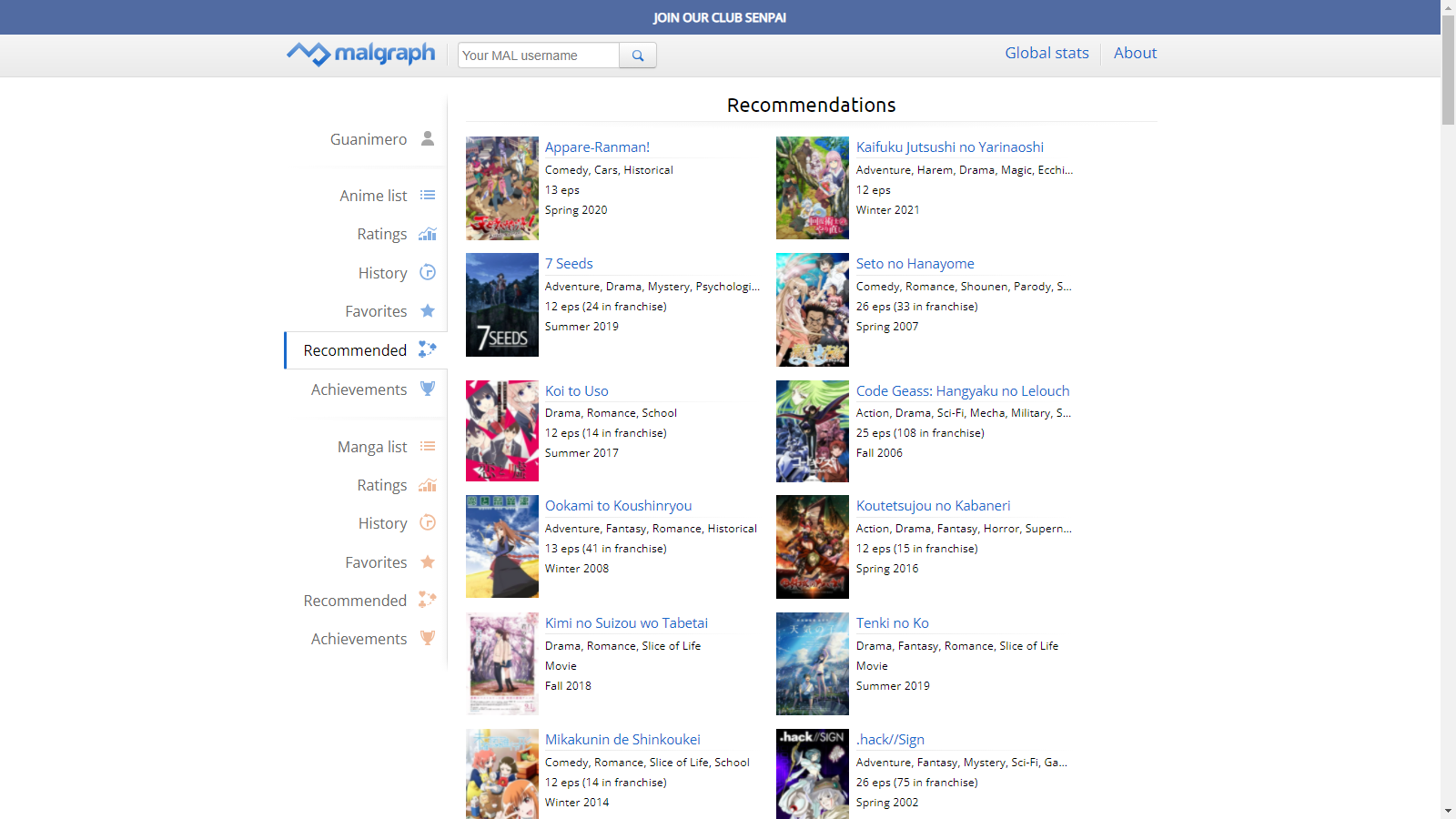Click the Tenki no Ko poster thumbnail
The height and width of the screenshot is (819, 1456).
(x=813, y=663)
